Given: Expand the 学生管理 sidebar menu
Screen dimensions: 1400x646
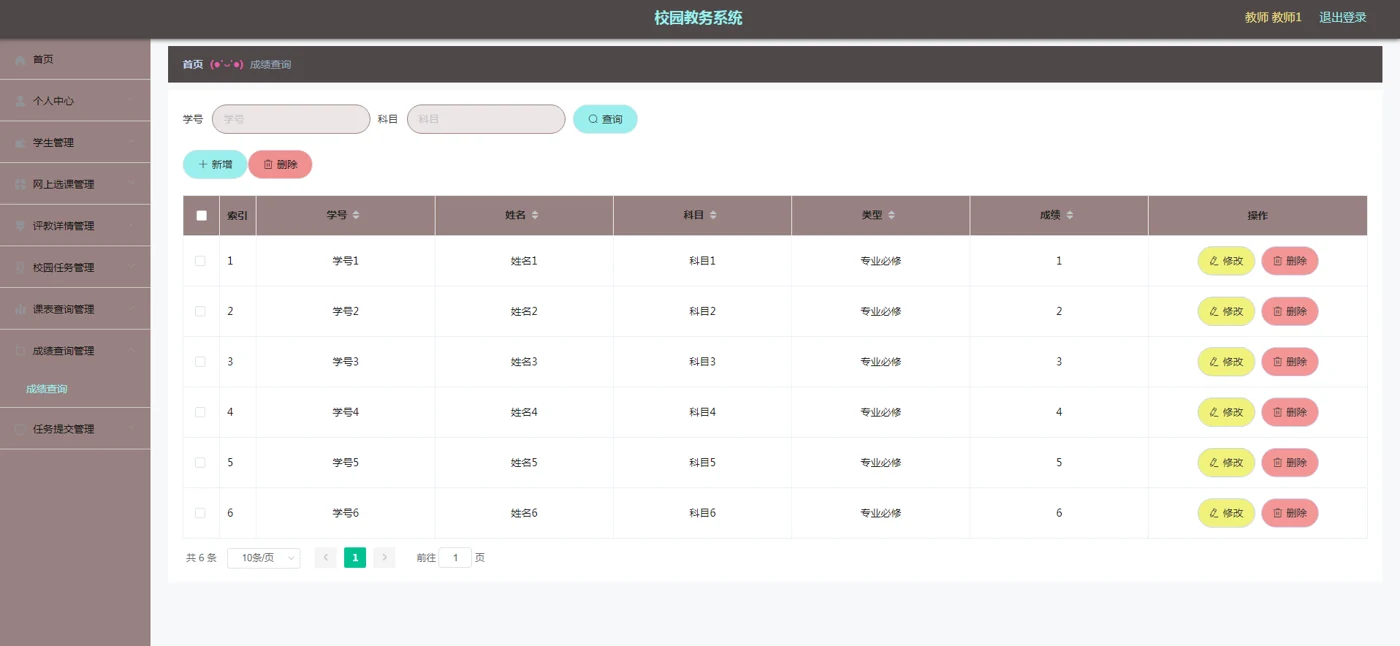Looking at the screenshot, I should pyautogui.click(x=75, y=143).
